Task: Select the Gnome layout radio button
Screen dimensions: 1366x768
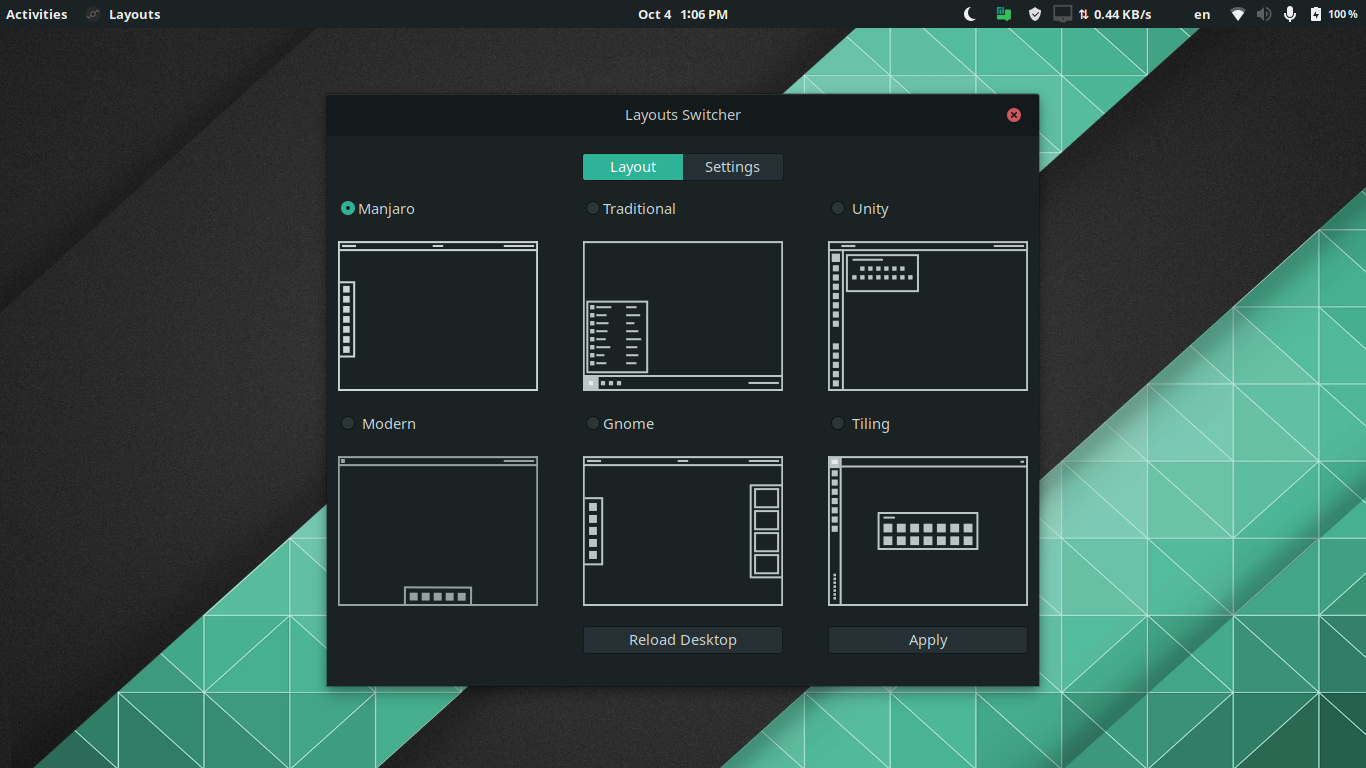Action: click(x=593, y=423)
